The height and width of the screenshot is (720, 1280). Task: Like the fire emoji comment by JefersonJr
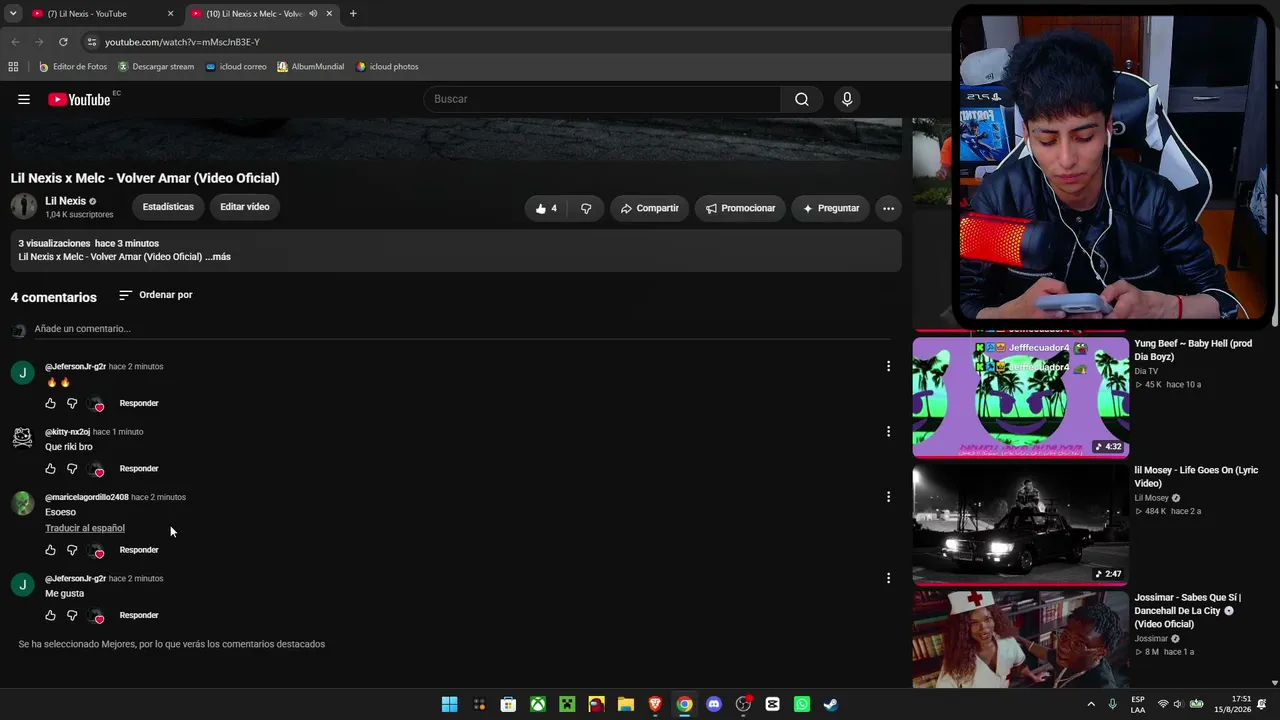point(51,403)
